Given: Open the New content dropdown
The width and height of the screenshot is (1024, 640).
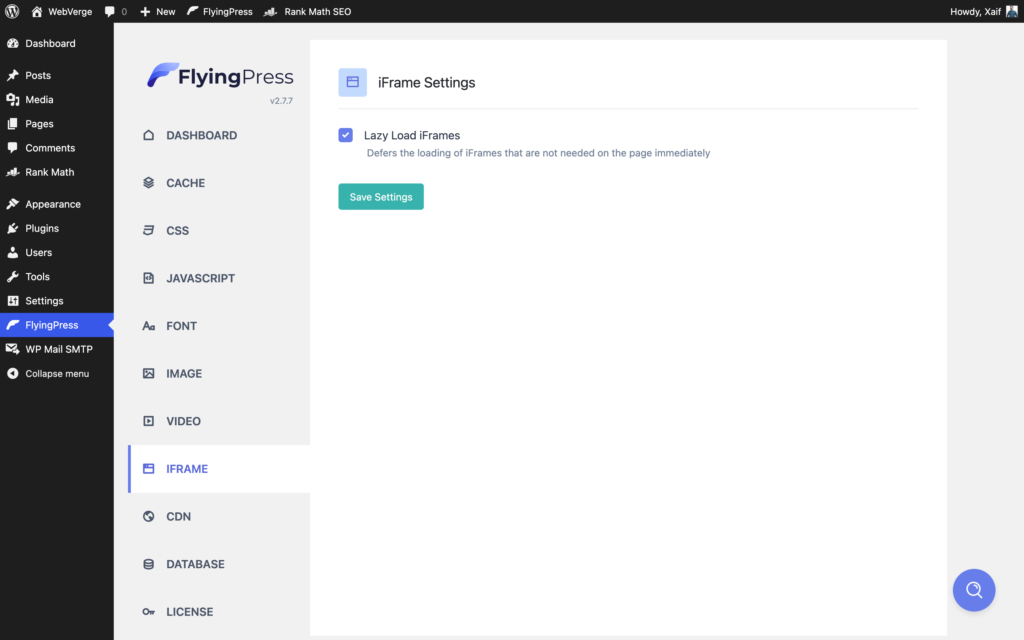Looking at the screenshot, I should pyautogui.click(x=156, y=11).
